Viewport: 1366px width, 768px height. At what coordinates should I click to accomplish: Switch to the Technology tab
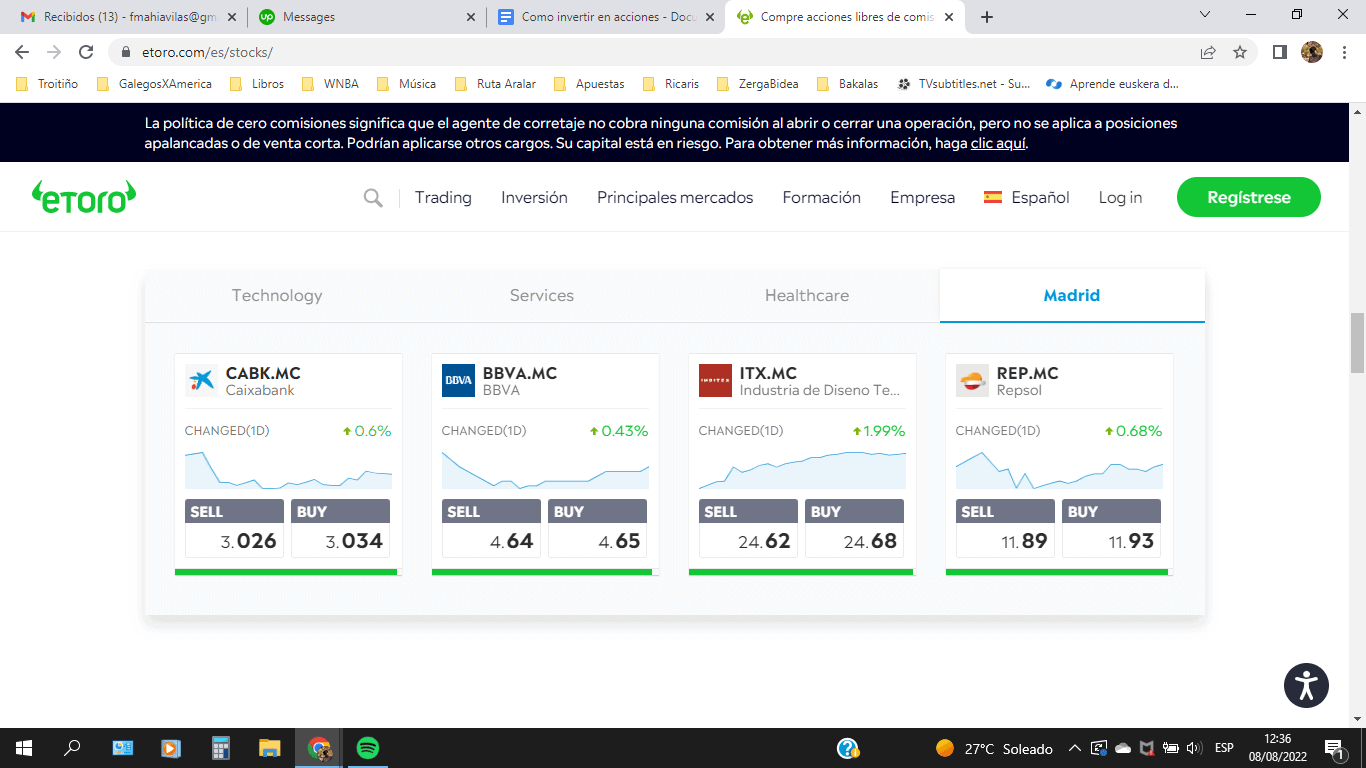point(277,295)
